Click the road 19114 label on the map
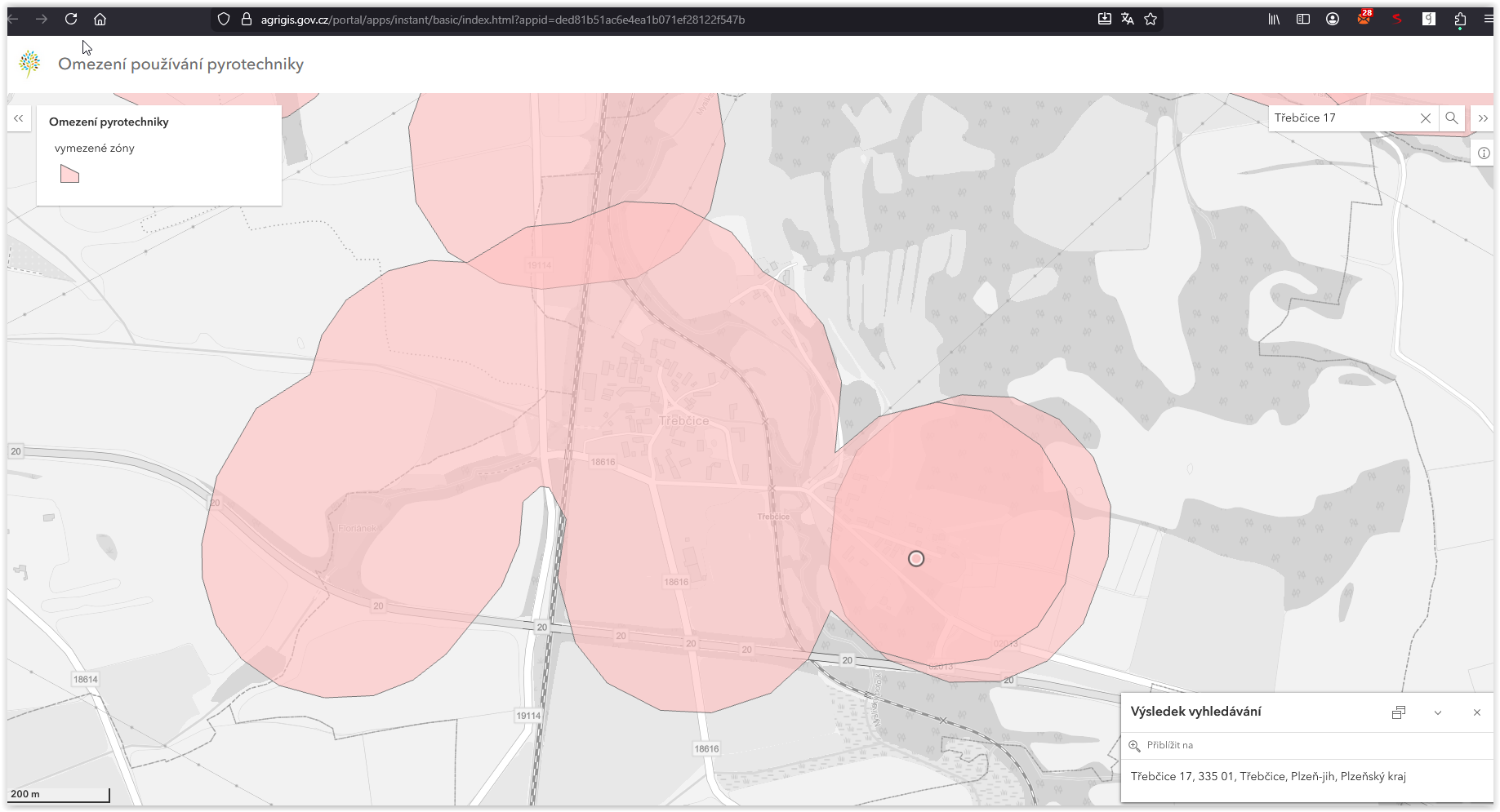This screenshot has height=812, width=1500. coord(528,716)
